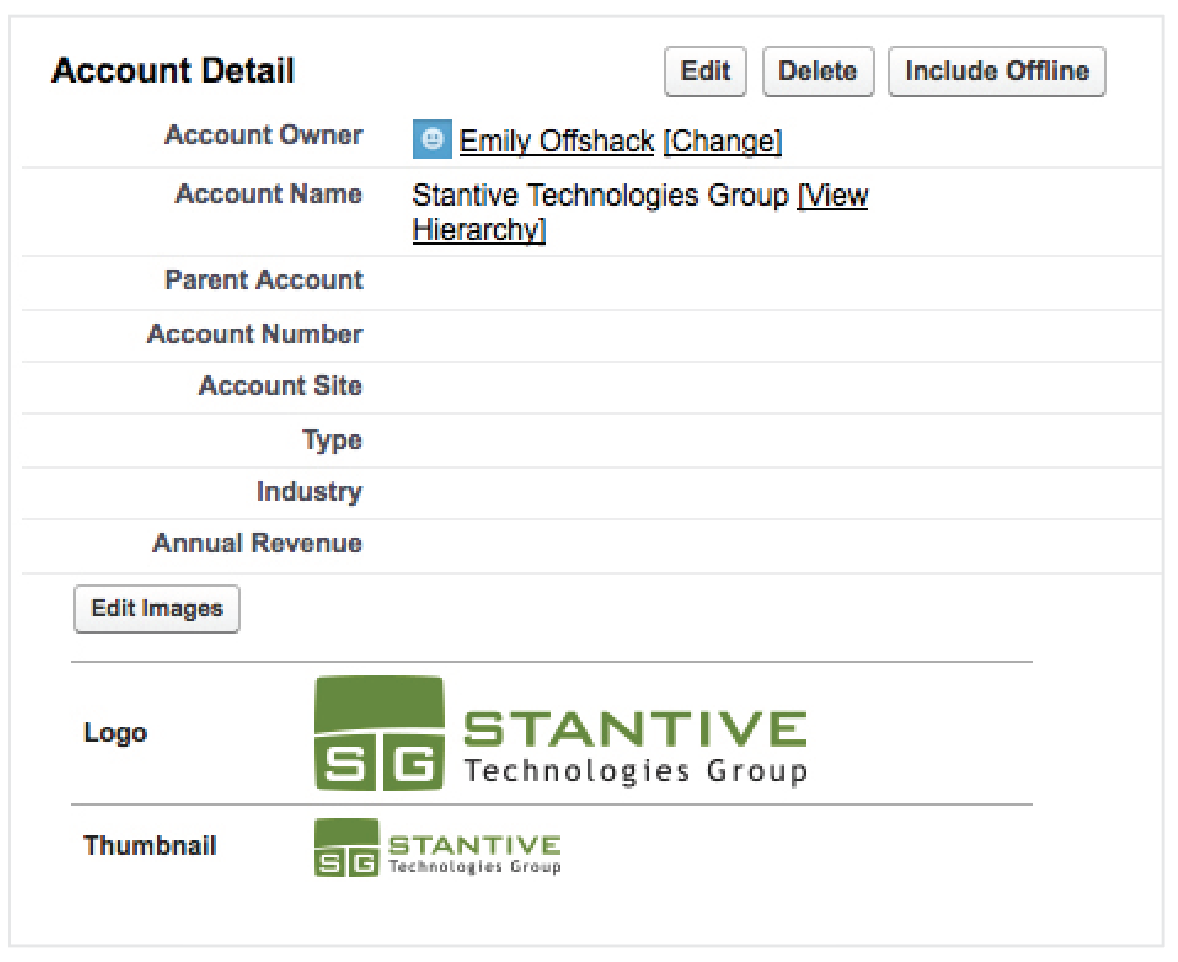1178x962 pixels.
Task: Click the account owner avatar icon
Action: (431, 140)
